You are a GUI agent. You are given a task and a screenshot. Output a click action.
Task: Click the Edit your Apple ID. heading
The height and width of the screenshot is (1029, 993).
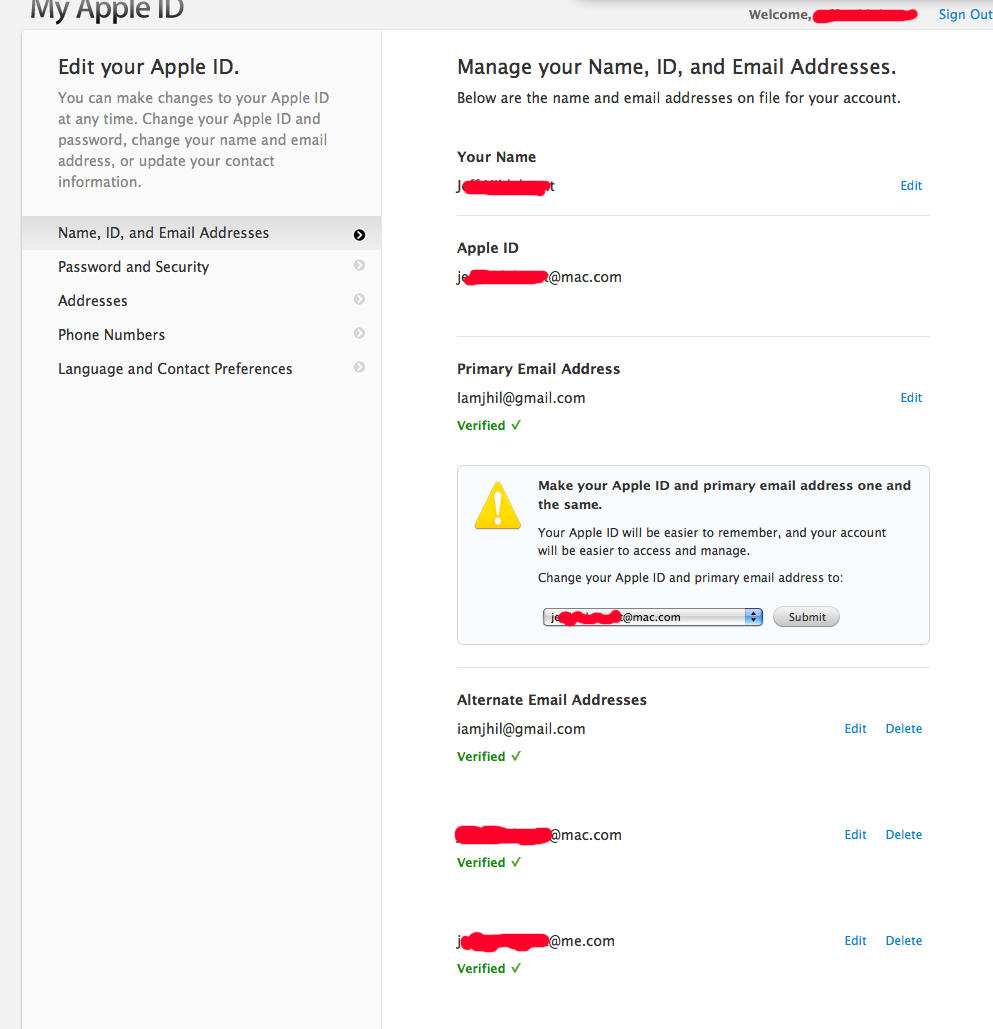(x=148, y=67)
